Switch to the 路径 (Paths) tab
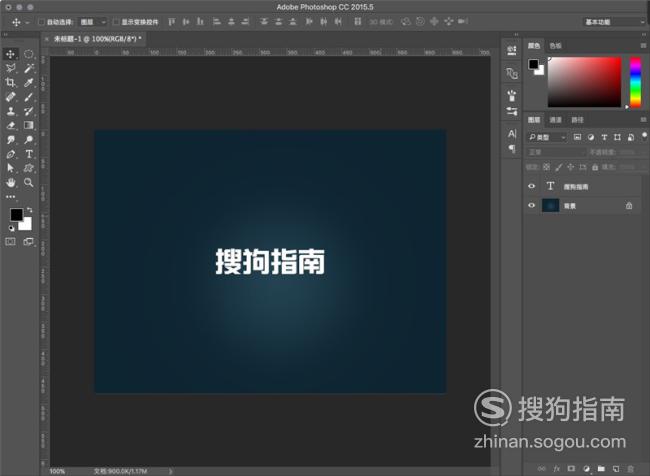 577,120
